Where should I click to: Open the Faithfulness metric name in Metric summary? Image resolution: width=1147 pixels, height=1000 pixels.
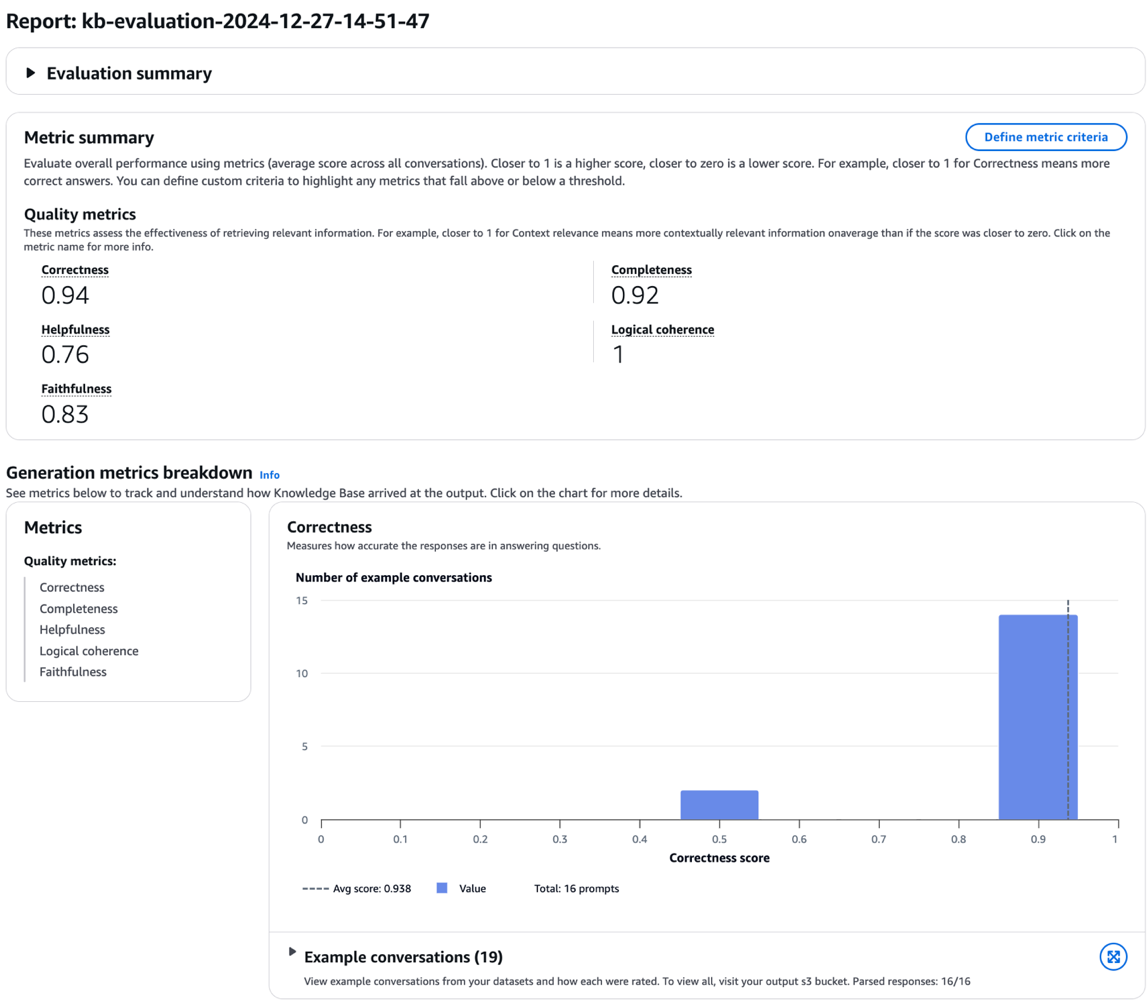coord(76,388)
